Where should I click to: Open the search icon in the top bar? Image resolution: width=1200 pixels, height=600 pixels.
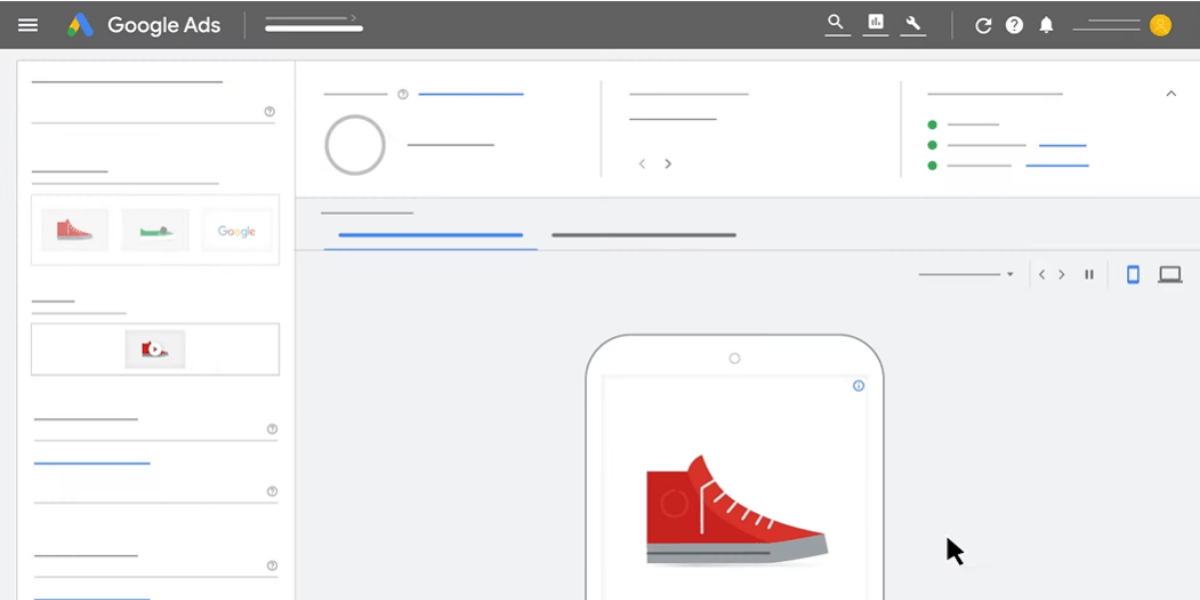coord(837,22)
